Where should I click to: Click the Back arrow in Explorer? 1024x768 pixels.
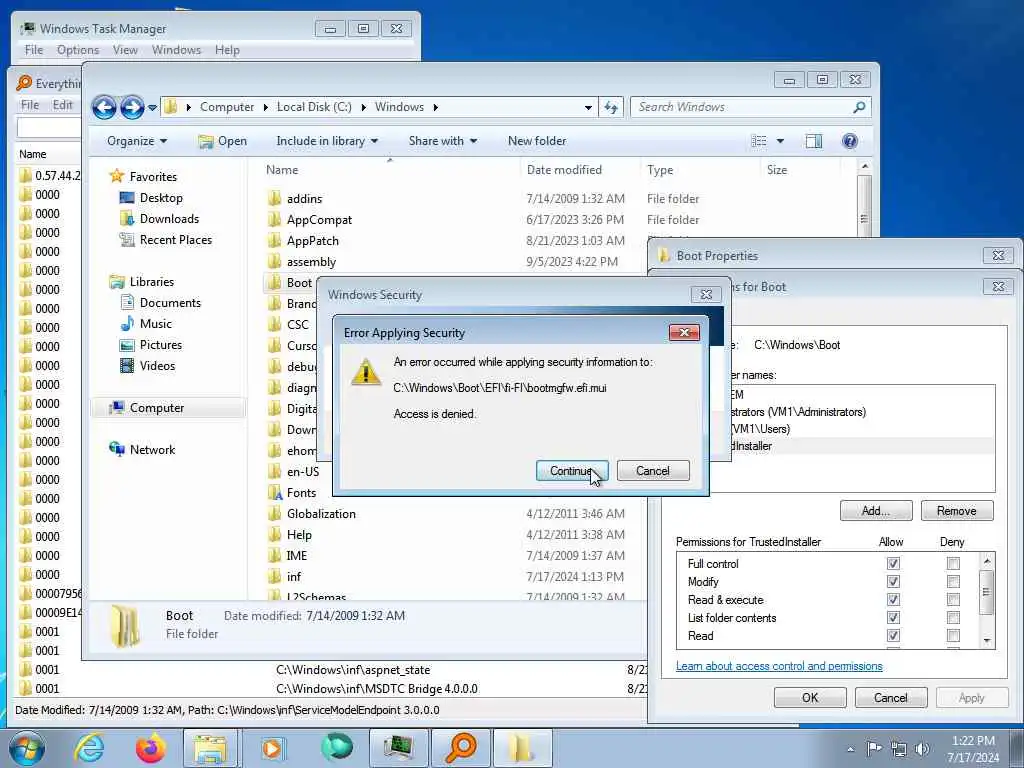[x=104, y=107]
